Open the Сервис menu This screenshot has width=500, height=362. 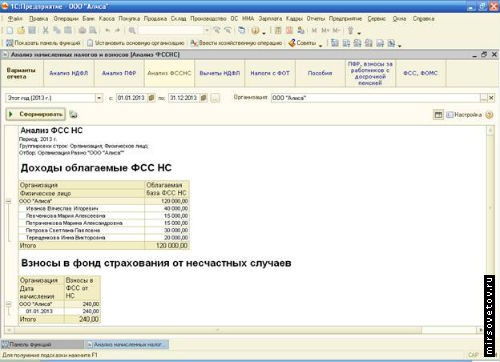tap(377, 19)
